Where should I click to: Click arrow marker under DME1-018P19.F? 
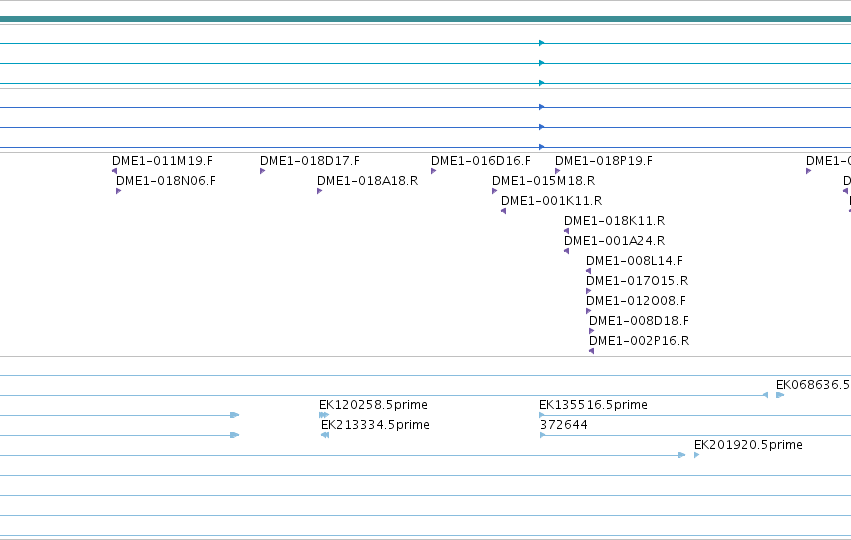coord(557,171)
